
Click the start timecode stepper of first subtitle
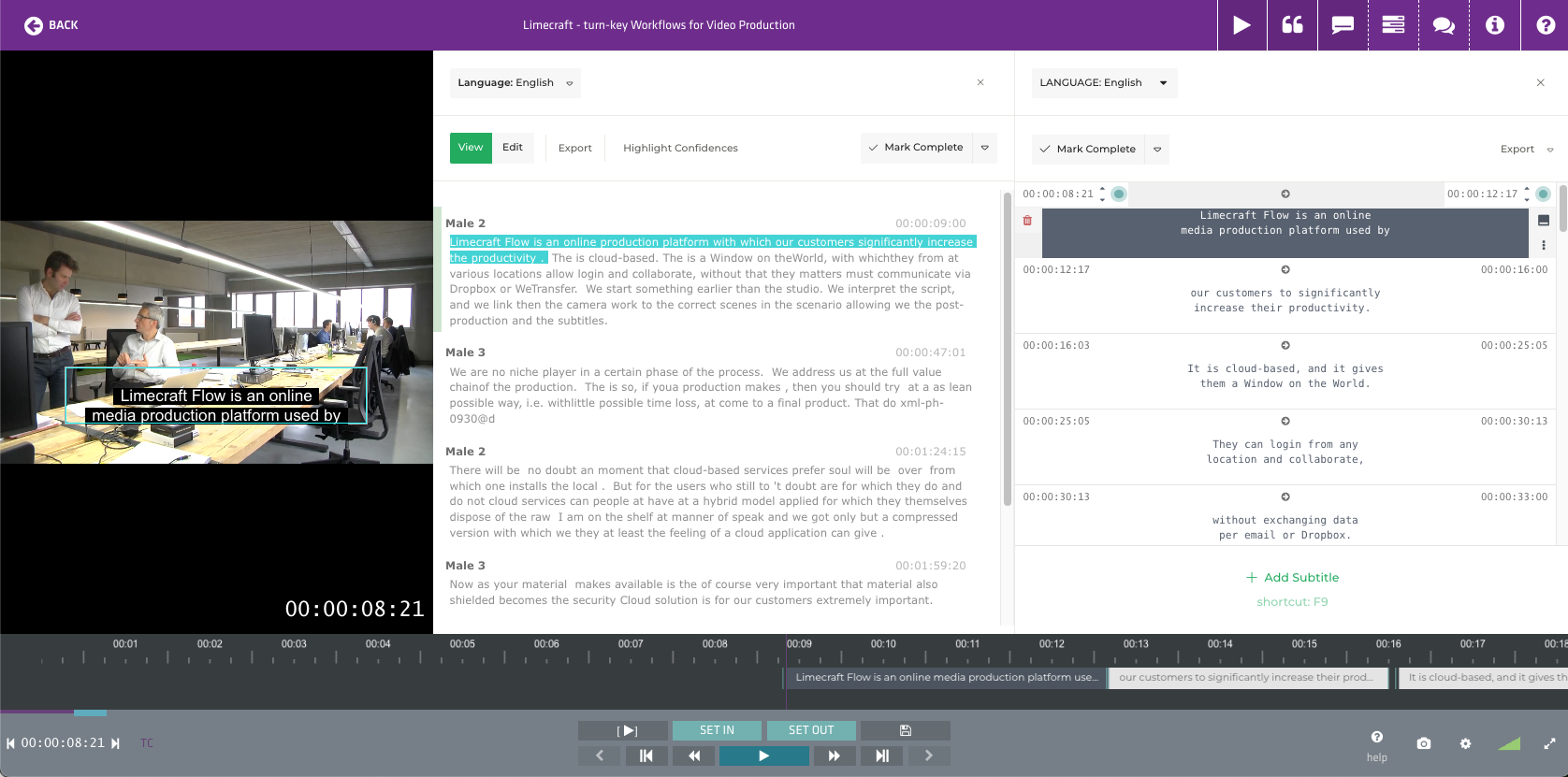pos(1102,194)
